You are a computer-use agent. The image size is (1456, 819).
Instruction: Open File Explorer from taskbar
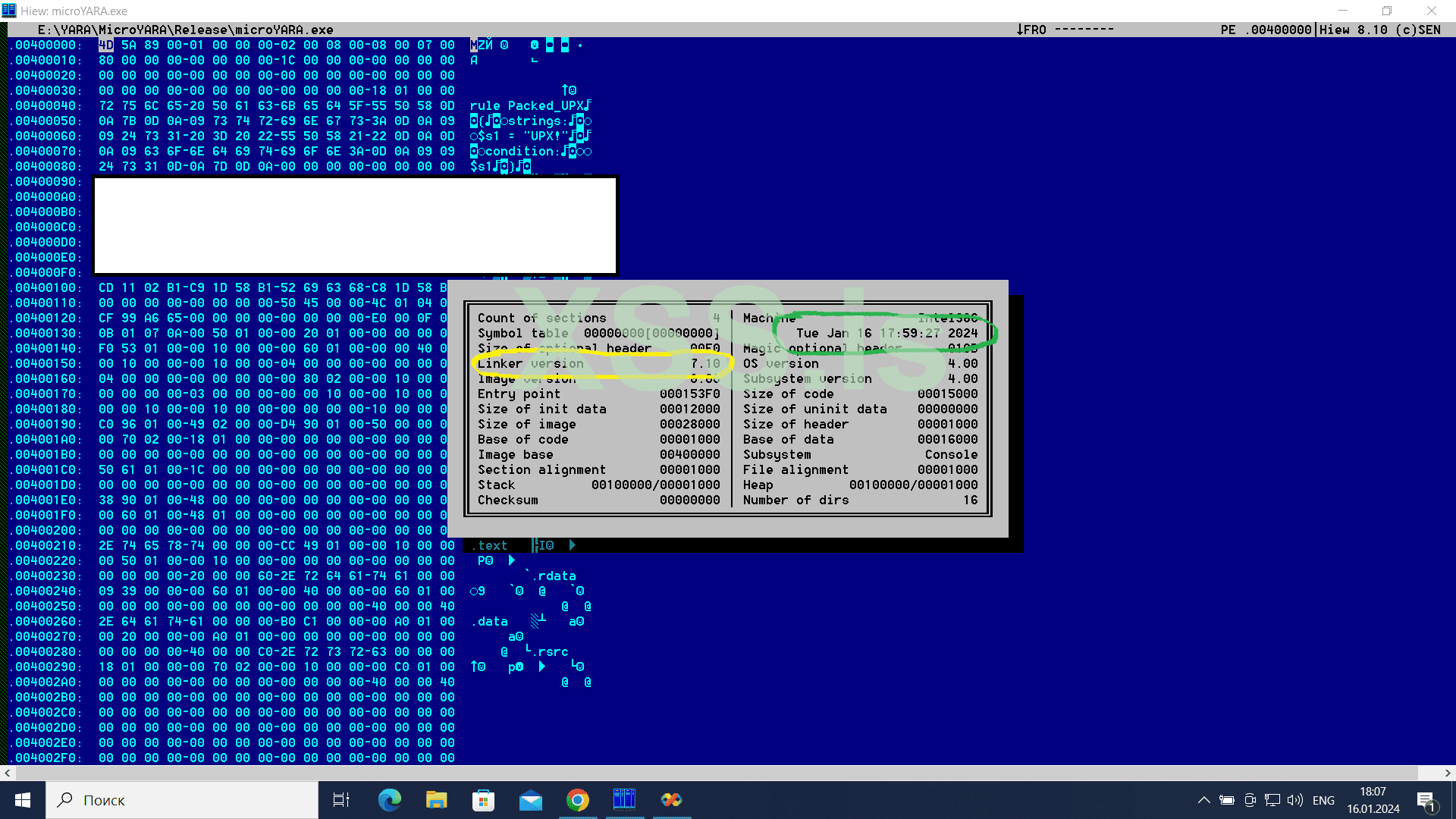436,800
